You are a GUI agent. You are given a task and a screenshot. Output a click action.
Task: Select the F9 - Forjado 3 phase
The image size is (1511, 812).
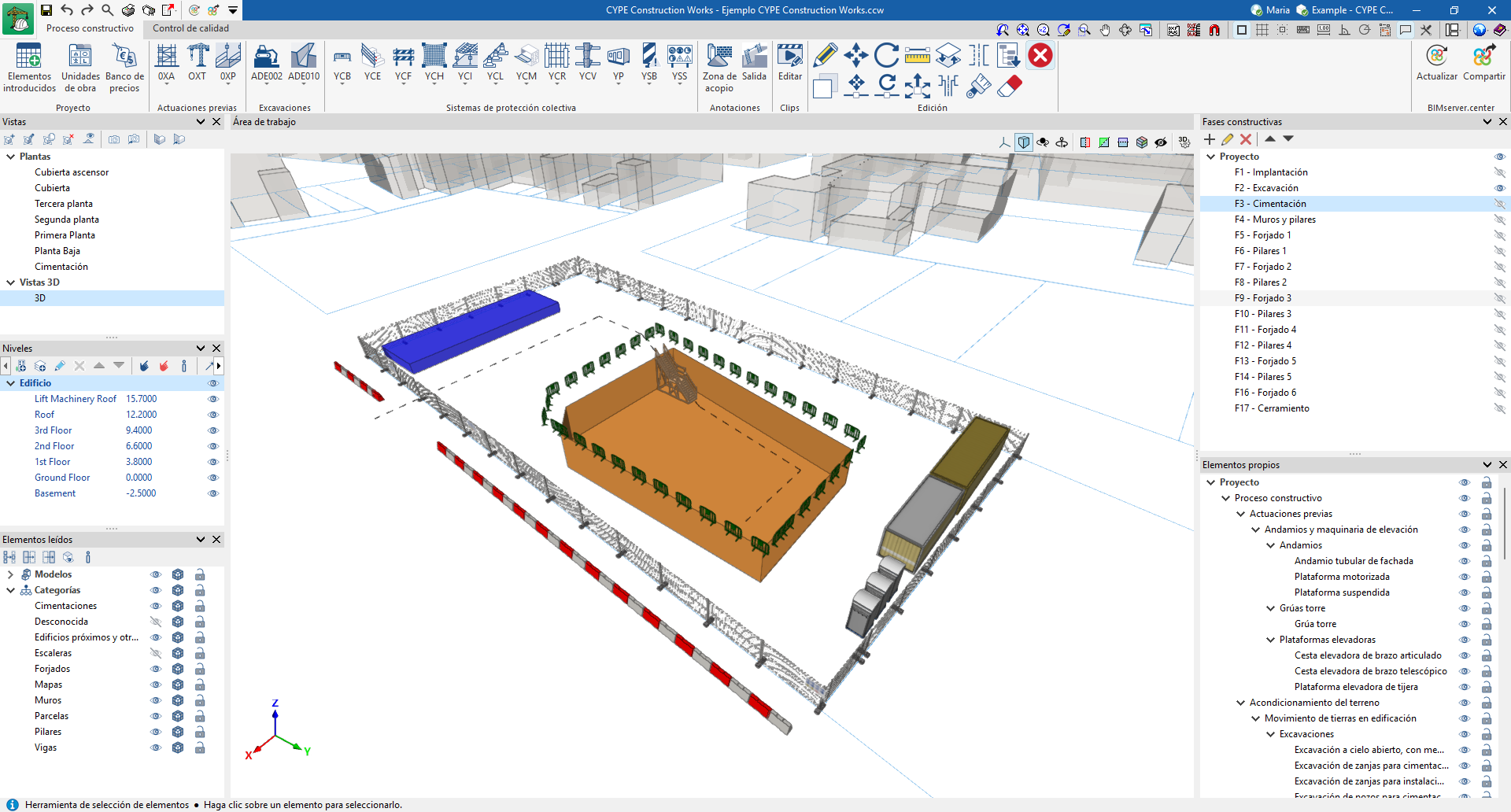click(x=1263, y=298)
